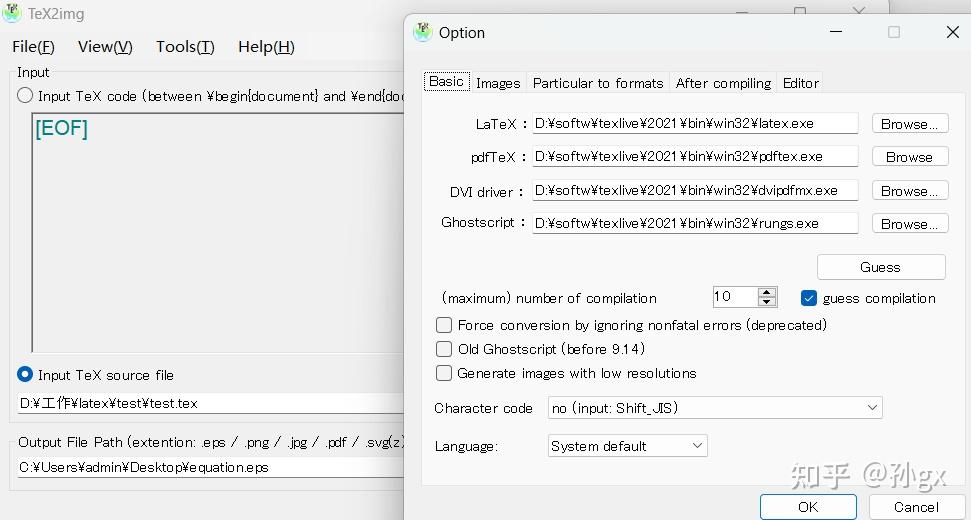Screen dimensions: 971x520
Task: Expand the Language dropdown
Action: click(628, 446)
